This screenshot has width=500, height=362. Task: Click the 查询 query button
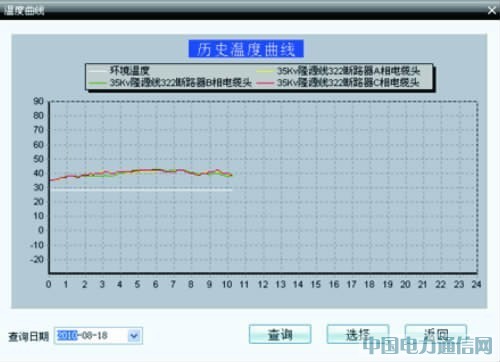[x=280, y=334]
